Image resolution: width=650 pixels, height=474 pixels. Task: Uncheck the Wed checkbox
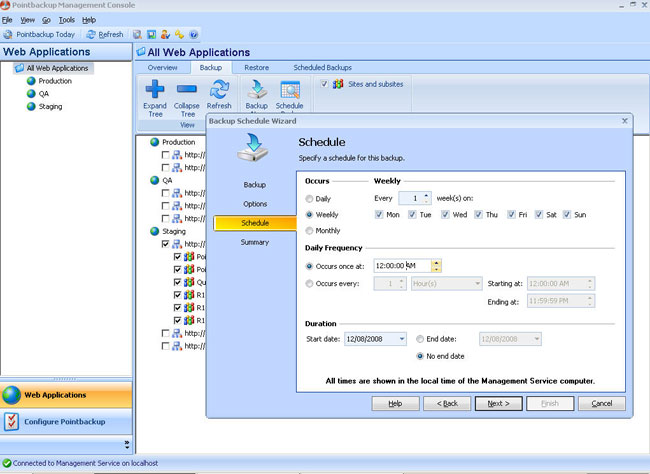445,214
